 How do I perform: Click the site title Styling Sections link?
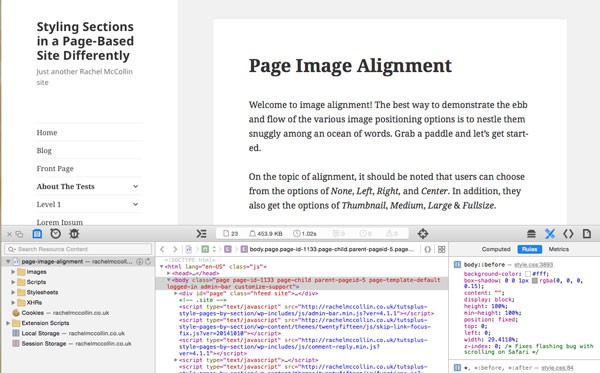(x=85, y=41)
